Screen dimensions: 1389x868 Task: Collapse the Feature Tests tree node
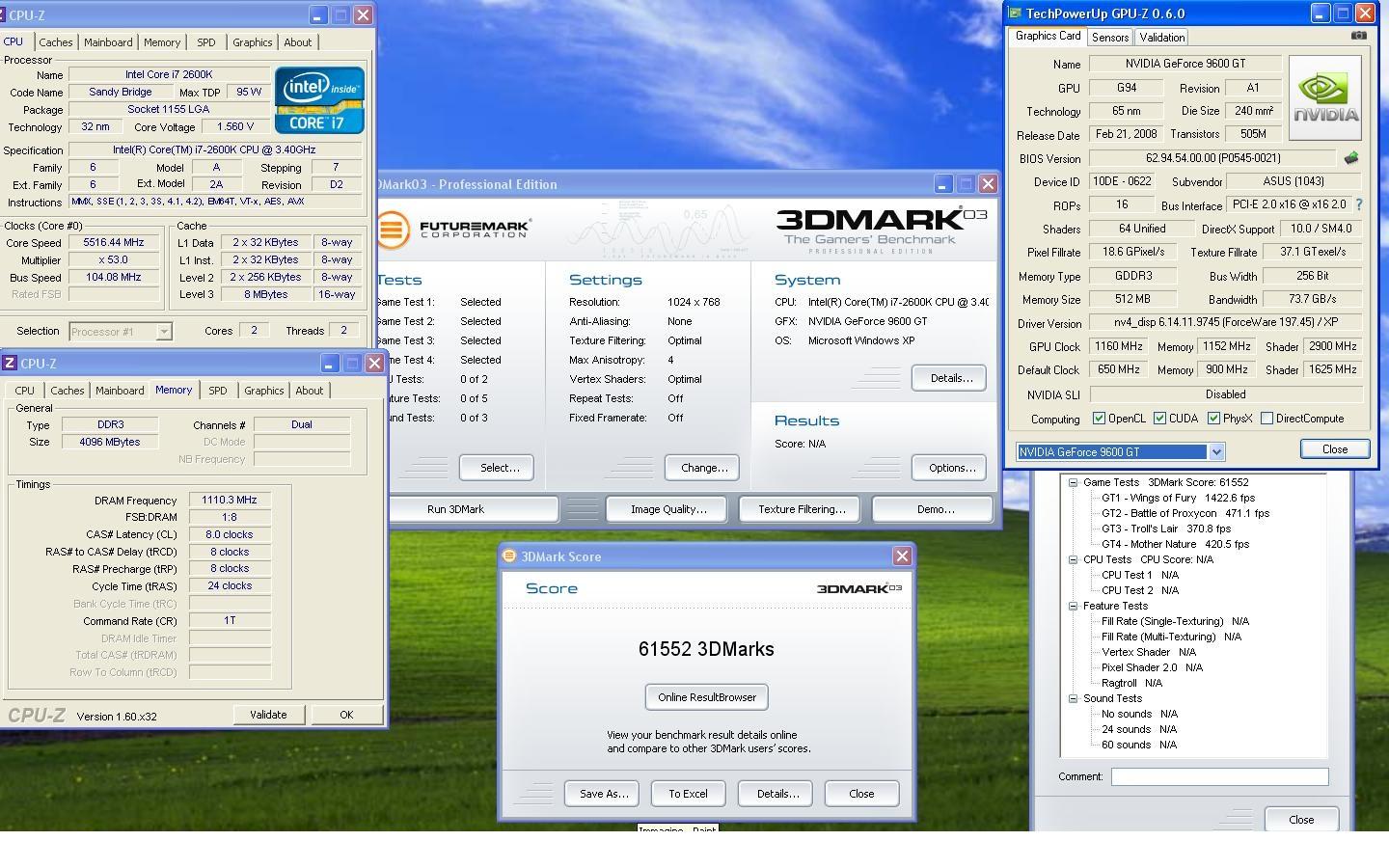[1073, 606]
